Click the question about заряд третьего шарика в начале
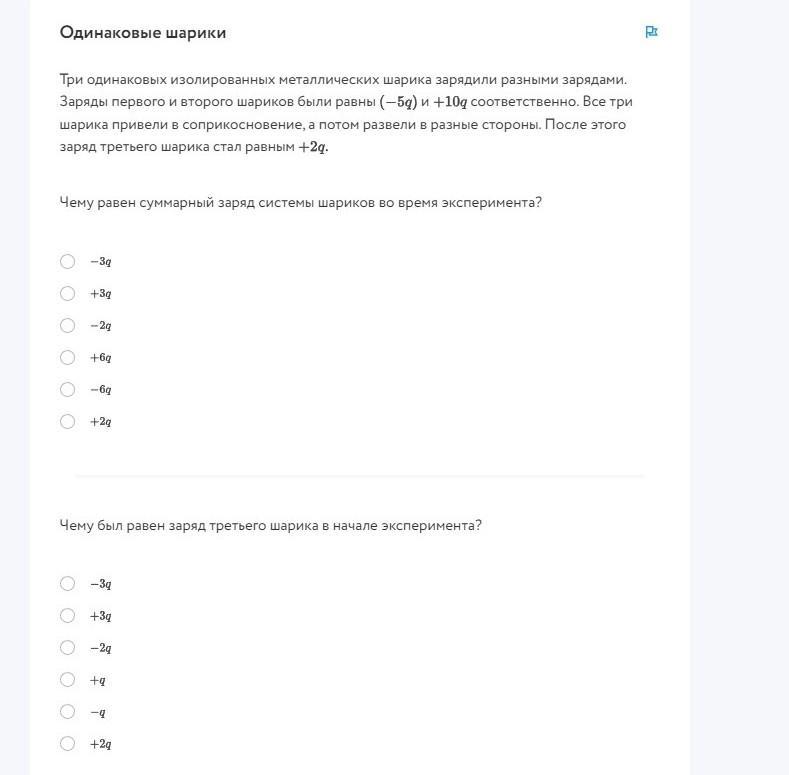789x775 pixels. pos(270,525)
